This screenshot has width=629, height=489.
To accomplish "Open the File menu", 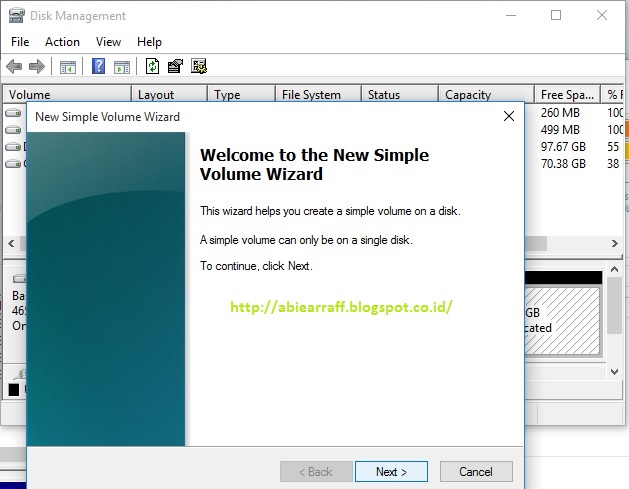I will [x=20, y=42].
